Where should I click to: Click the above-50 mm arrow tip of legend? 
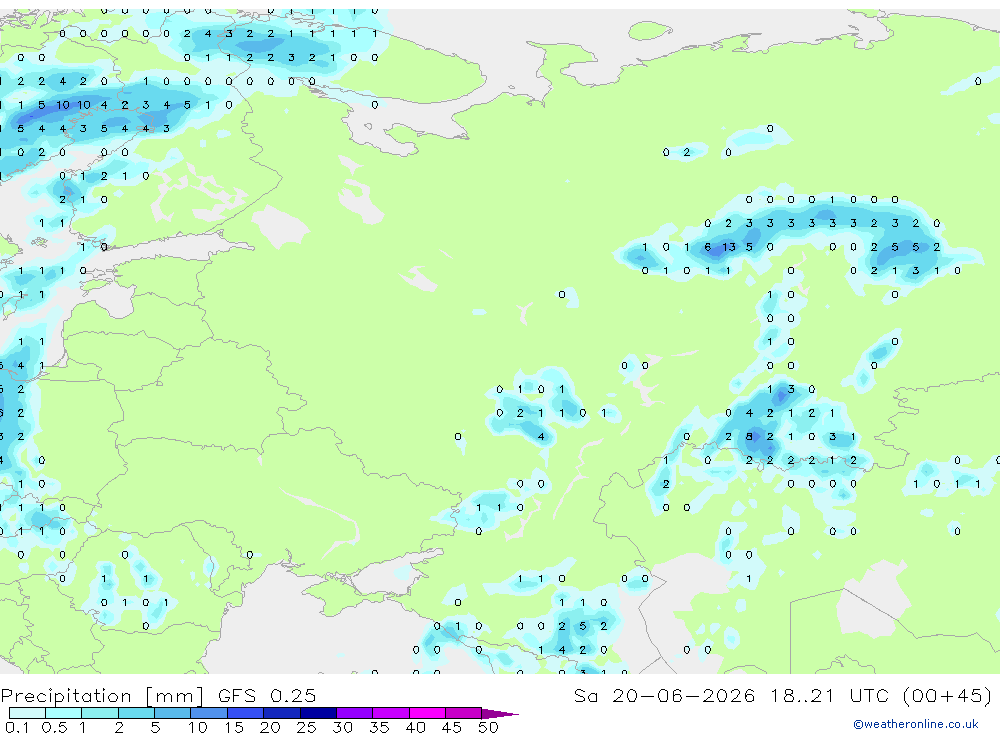[500, 714]
